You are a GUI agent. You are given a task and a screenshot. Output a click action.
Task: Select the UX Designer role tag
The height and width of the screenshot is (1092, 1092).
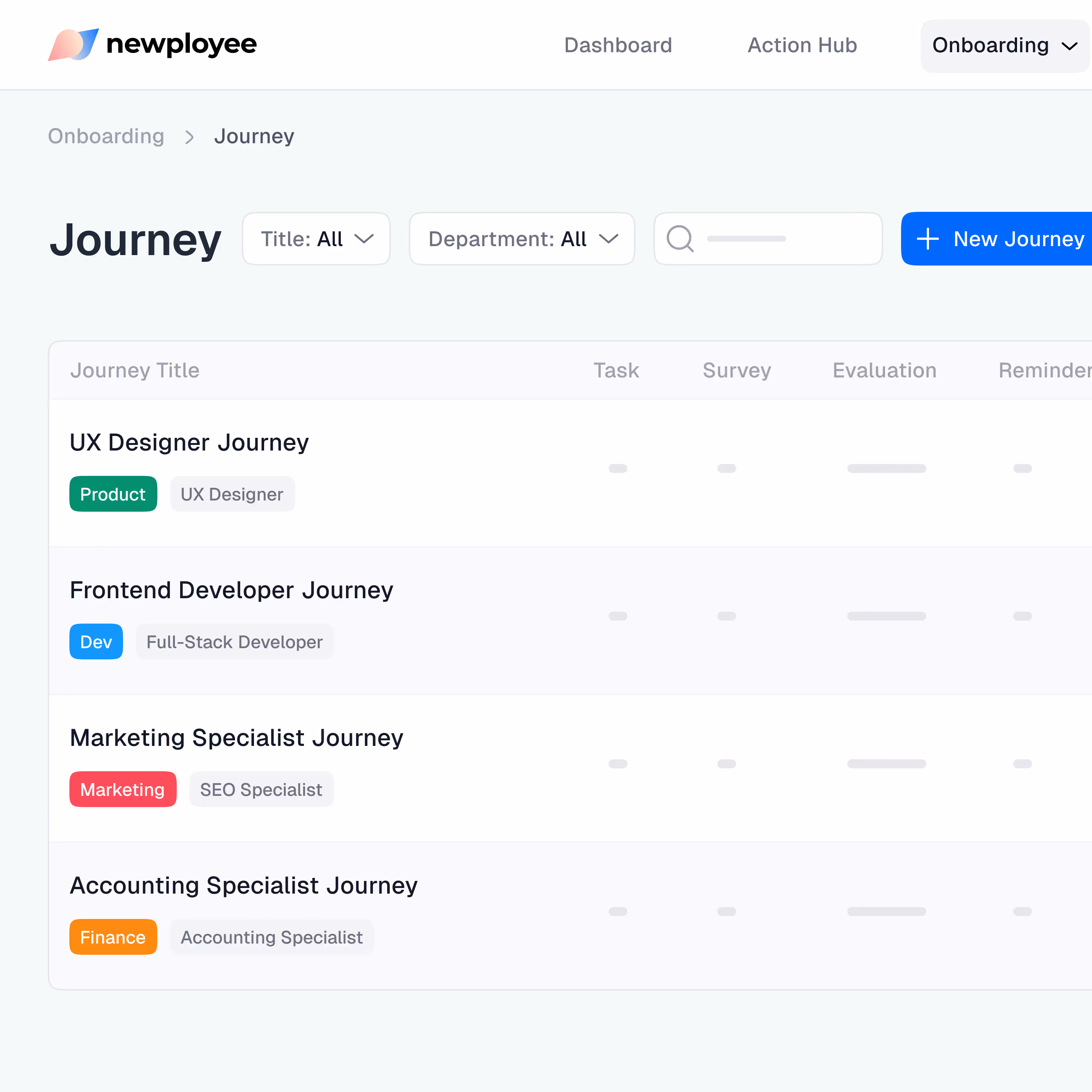(x=232, y=493)
